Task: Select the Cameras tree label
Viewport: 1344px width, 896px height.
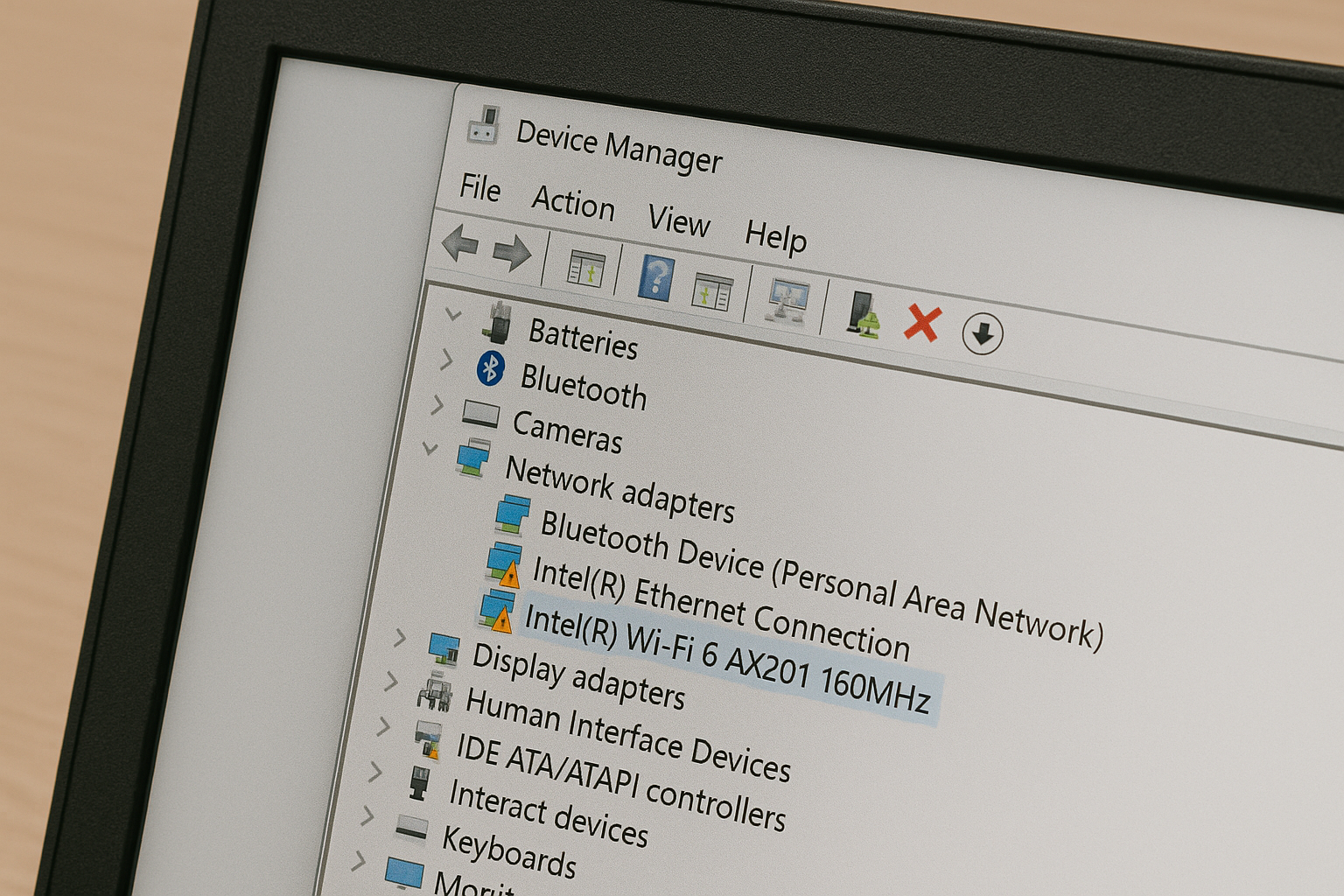Action: [x=567, y=431]
